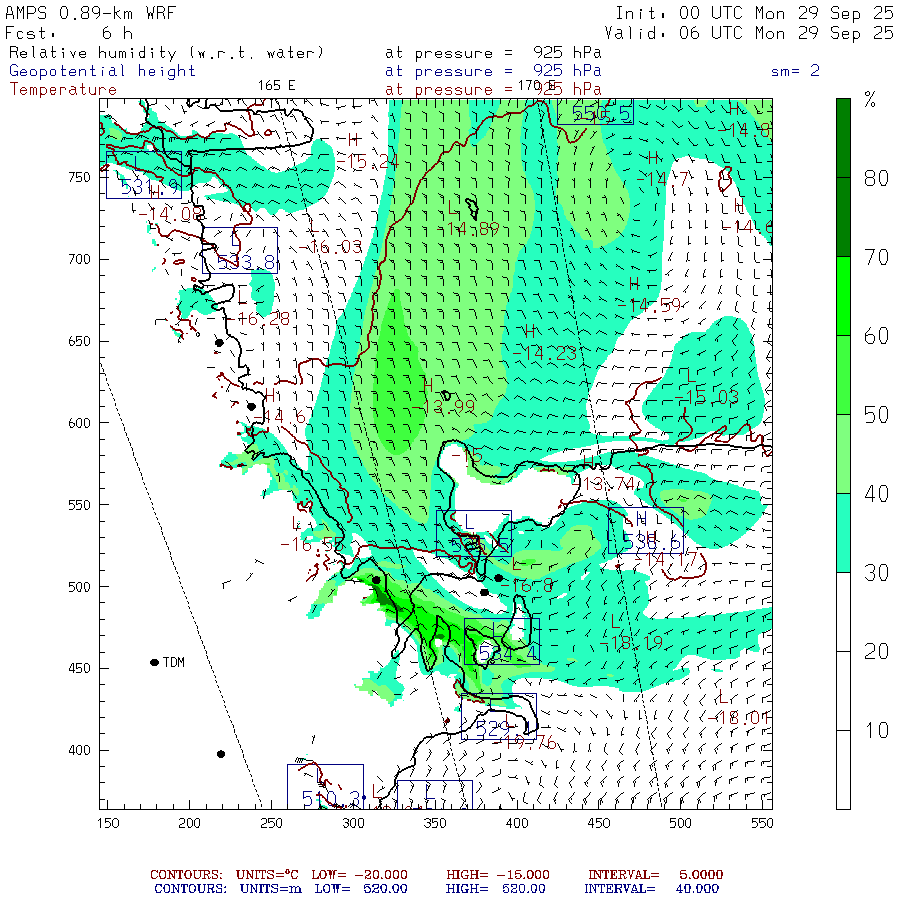This screenshot has width=900, height=900.
Task: Click the 'AMPS 0.89-km WRF' title text
Action: 90,13
